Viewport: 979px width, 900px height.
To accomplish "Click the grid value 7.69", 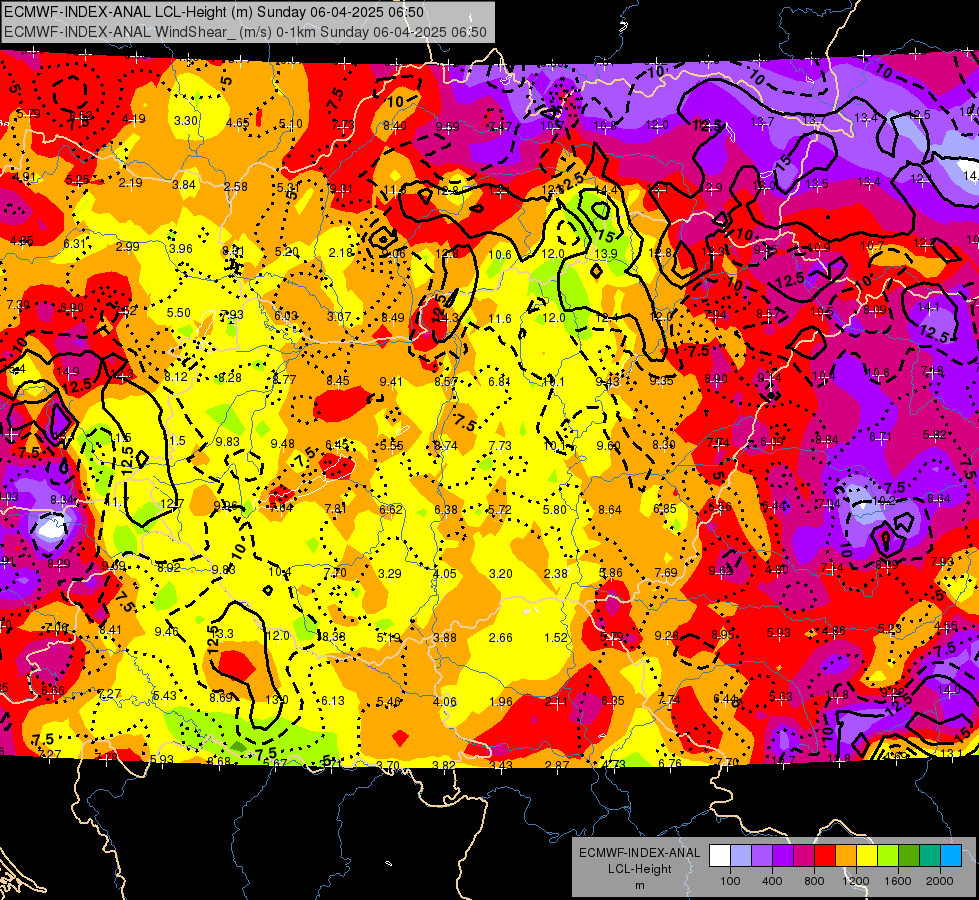I will point(666,572).
